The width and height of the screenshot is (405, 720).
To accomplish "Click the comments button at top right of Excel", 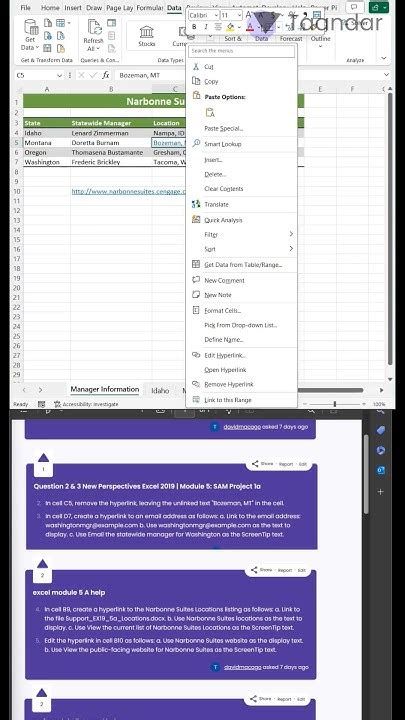I will coord(354,7).
